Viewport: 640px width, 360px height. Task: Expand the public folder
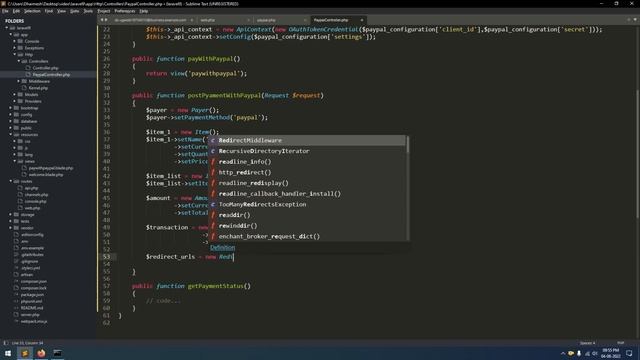(x=11, y=128)
